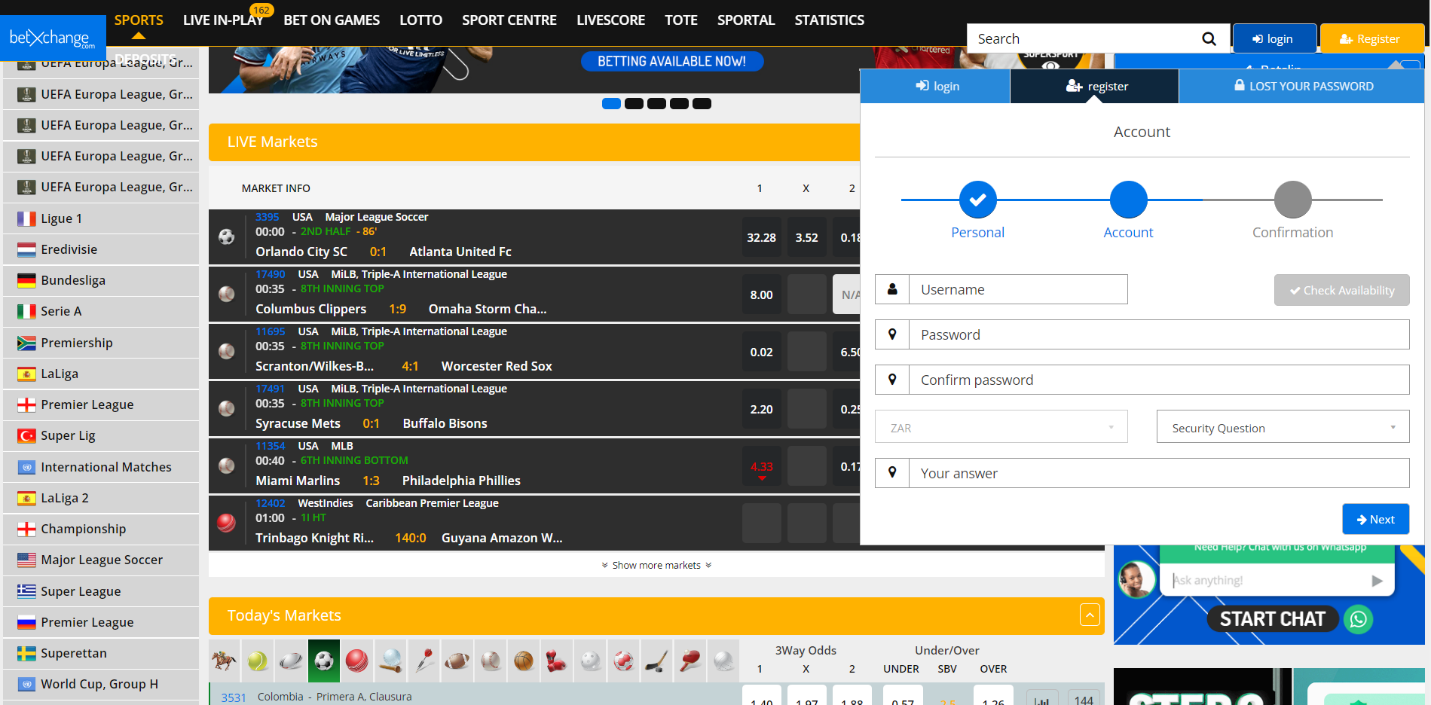The height and width of the screenshot is (705, 1431).
Task: Click the WhatsApp icon beside Start Chat
Action: [1358, 619]
